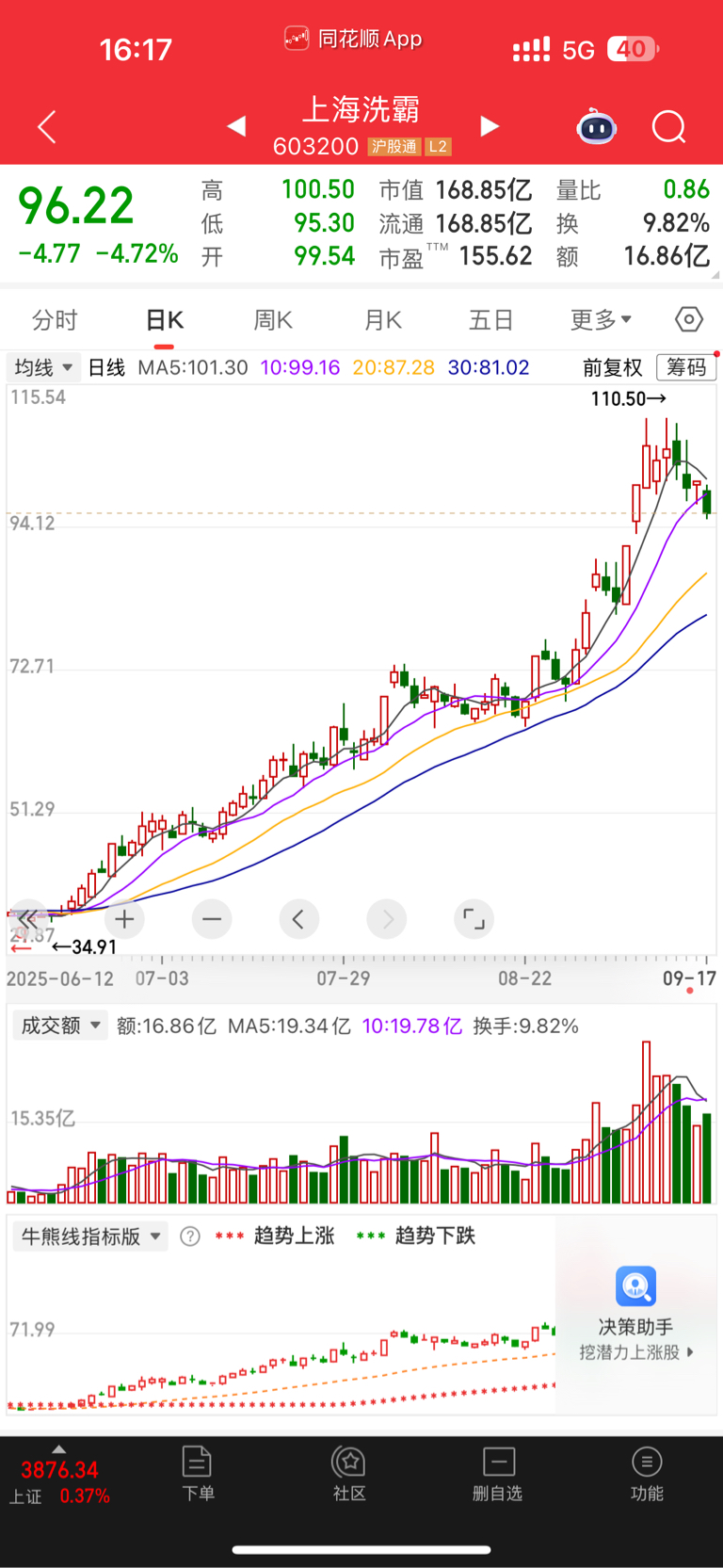Open 功能 functions menu
The width and height of the screenshot is (723, 1568).
[647, 1474]
